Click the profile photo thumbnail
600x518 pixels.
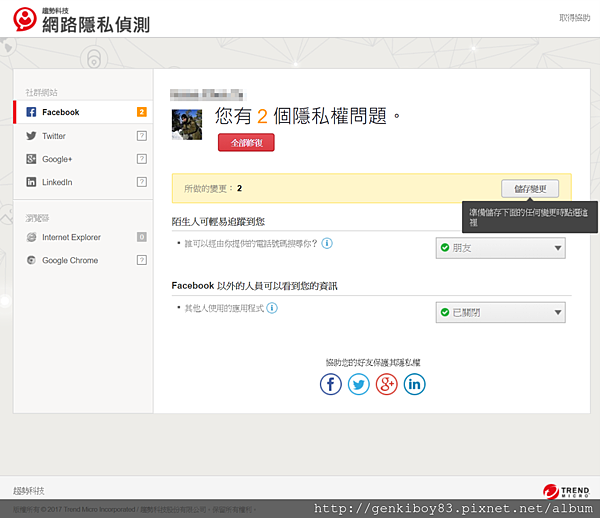[187, 124]
